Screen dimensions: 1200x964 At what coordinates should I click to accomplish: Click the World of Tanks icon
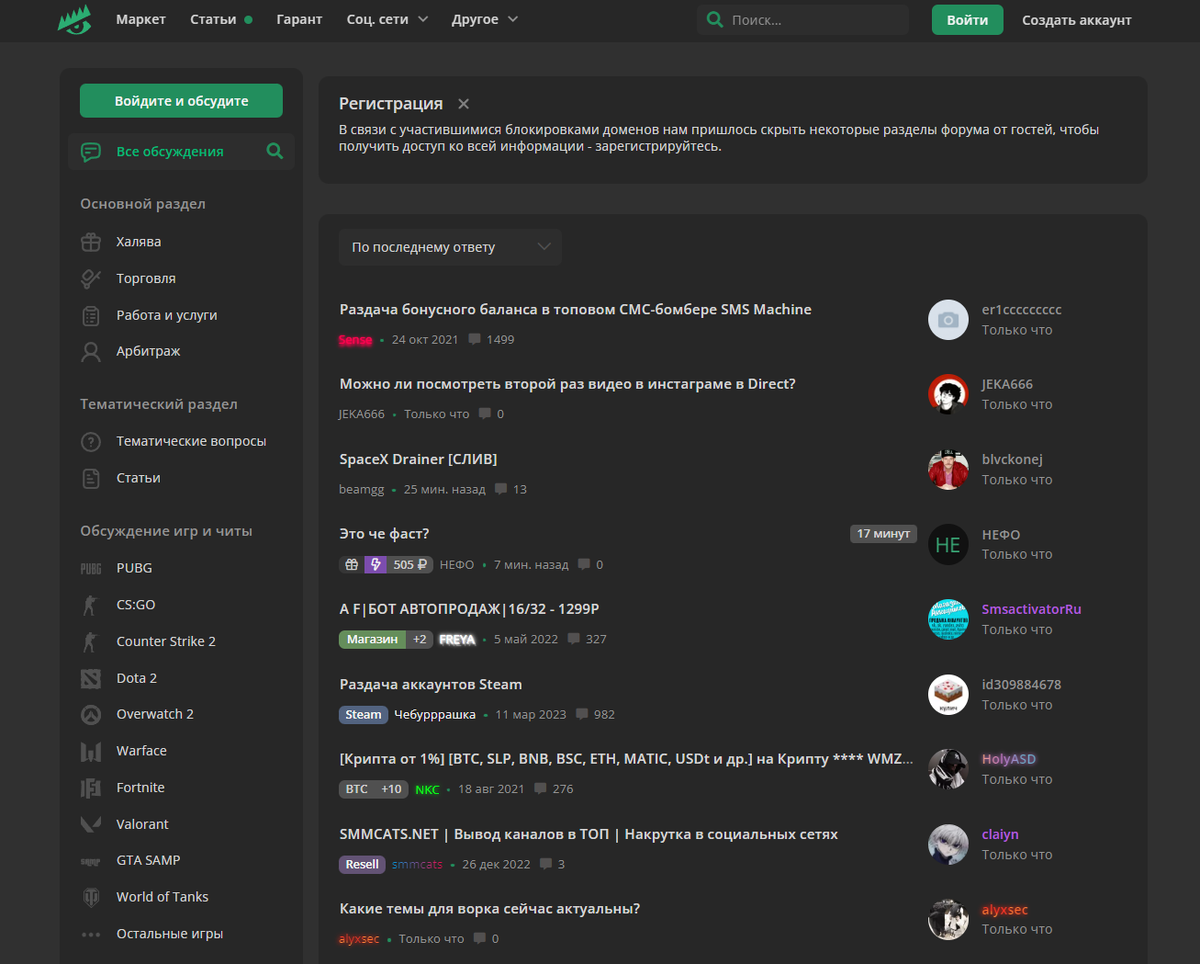[x=91, y=897]
